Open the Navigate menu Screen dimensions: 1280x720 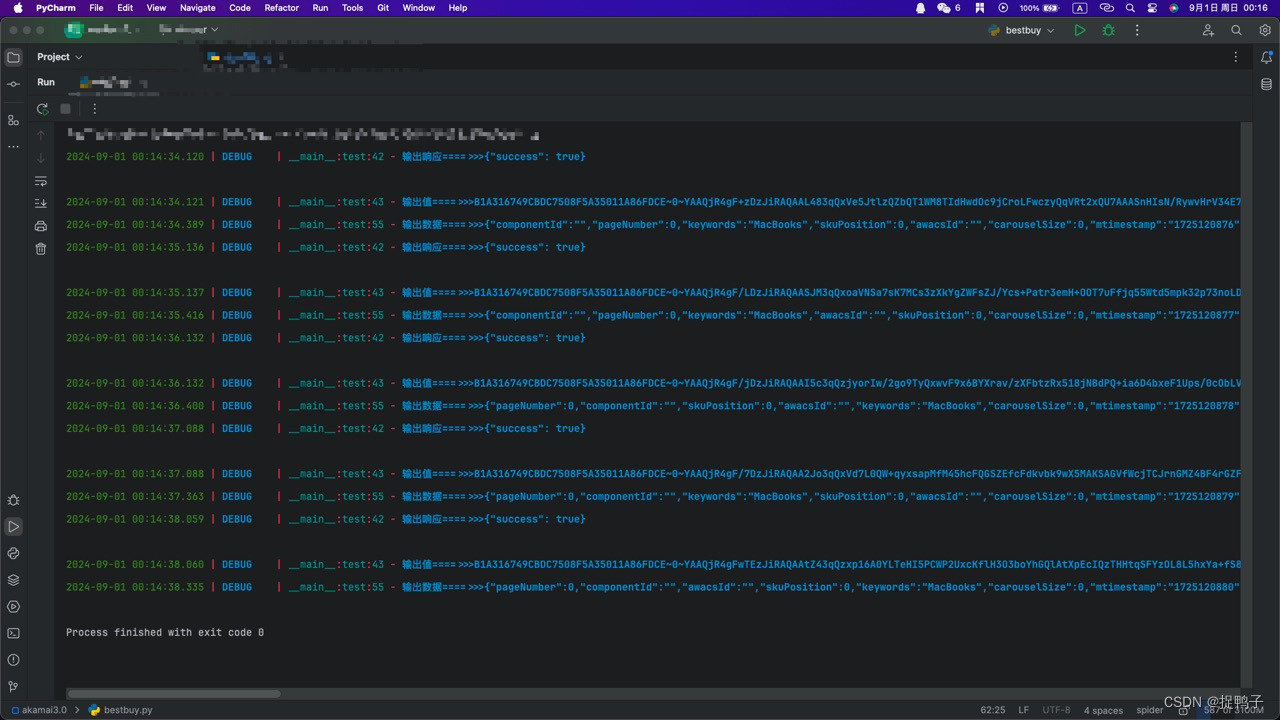click(x=198, y=7)
